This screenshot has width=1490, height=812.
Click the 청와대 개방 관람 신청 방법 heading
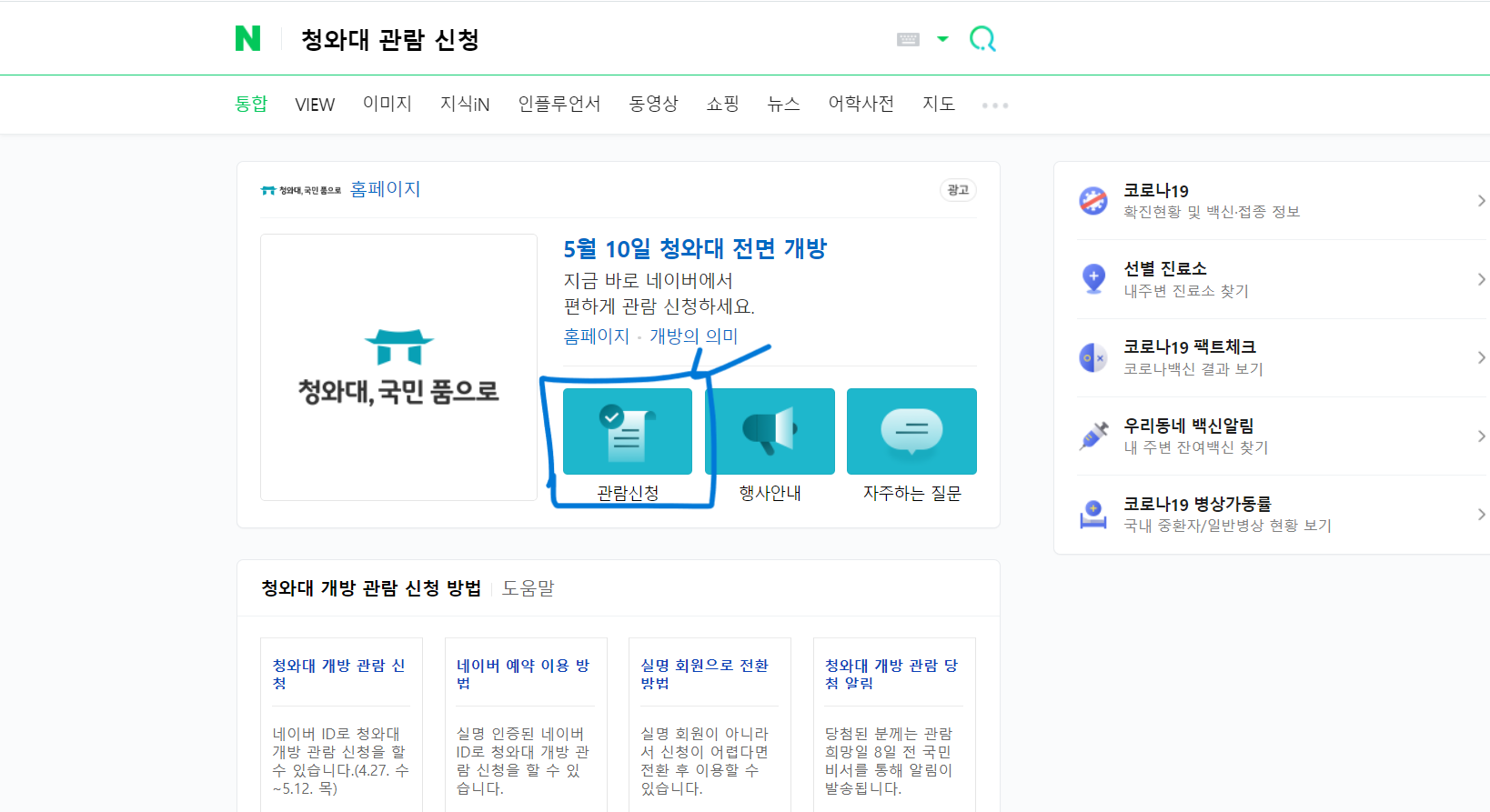point(371,588)
